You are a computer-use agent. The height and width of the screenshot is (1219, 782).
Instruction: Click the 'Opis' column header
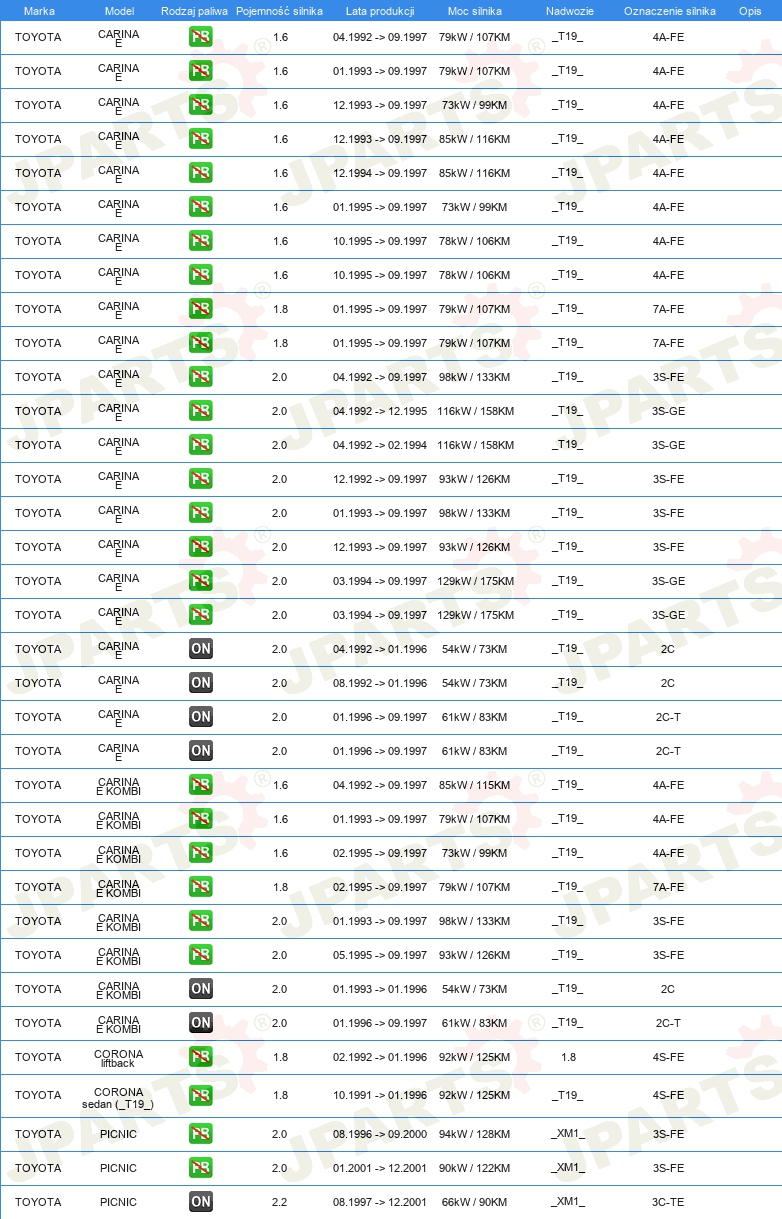coord(749,11)
